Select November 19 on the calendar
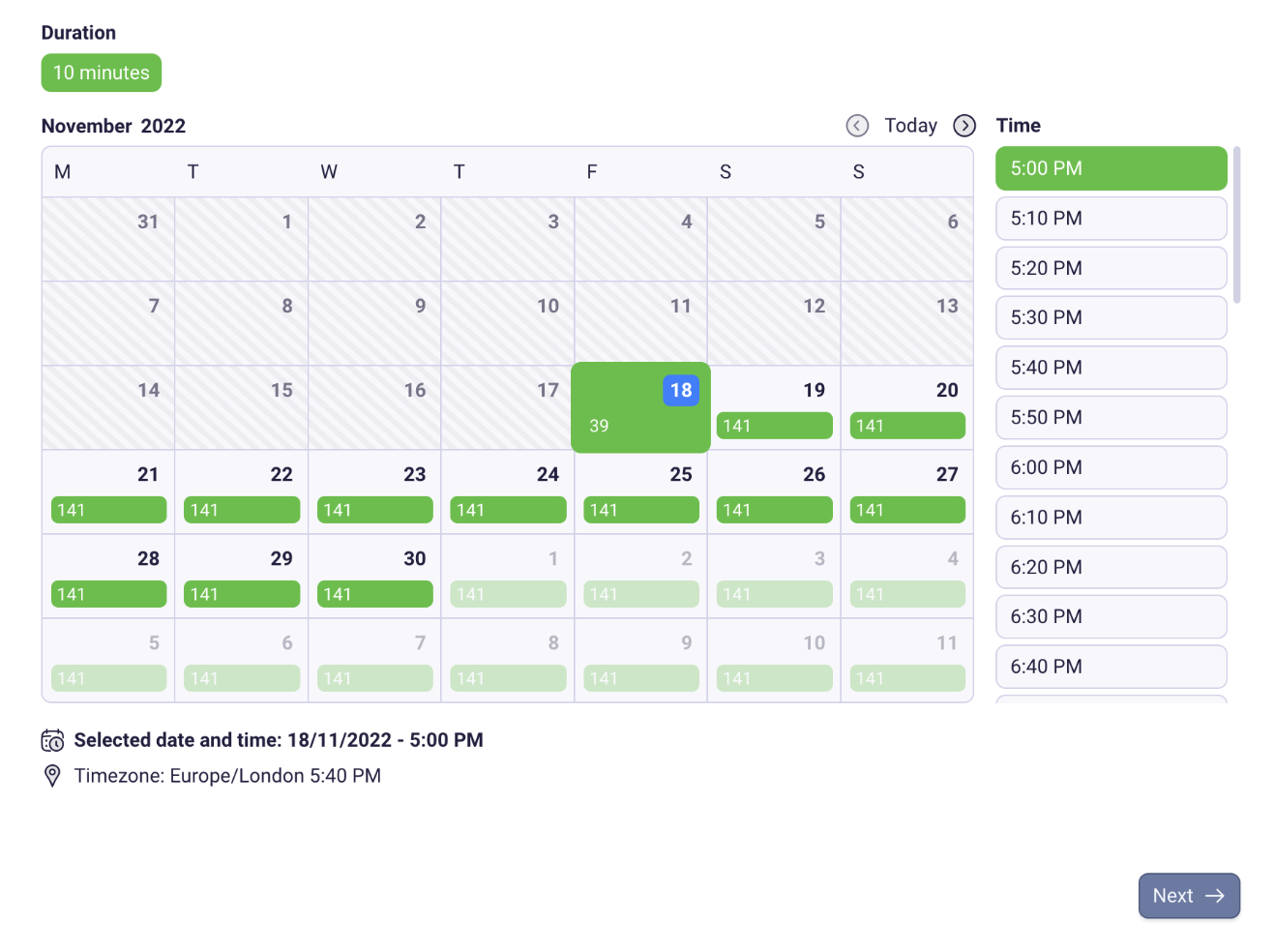1275x952 pixels. (774, 407)
